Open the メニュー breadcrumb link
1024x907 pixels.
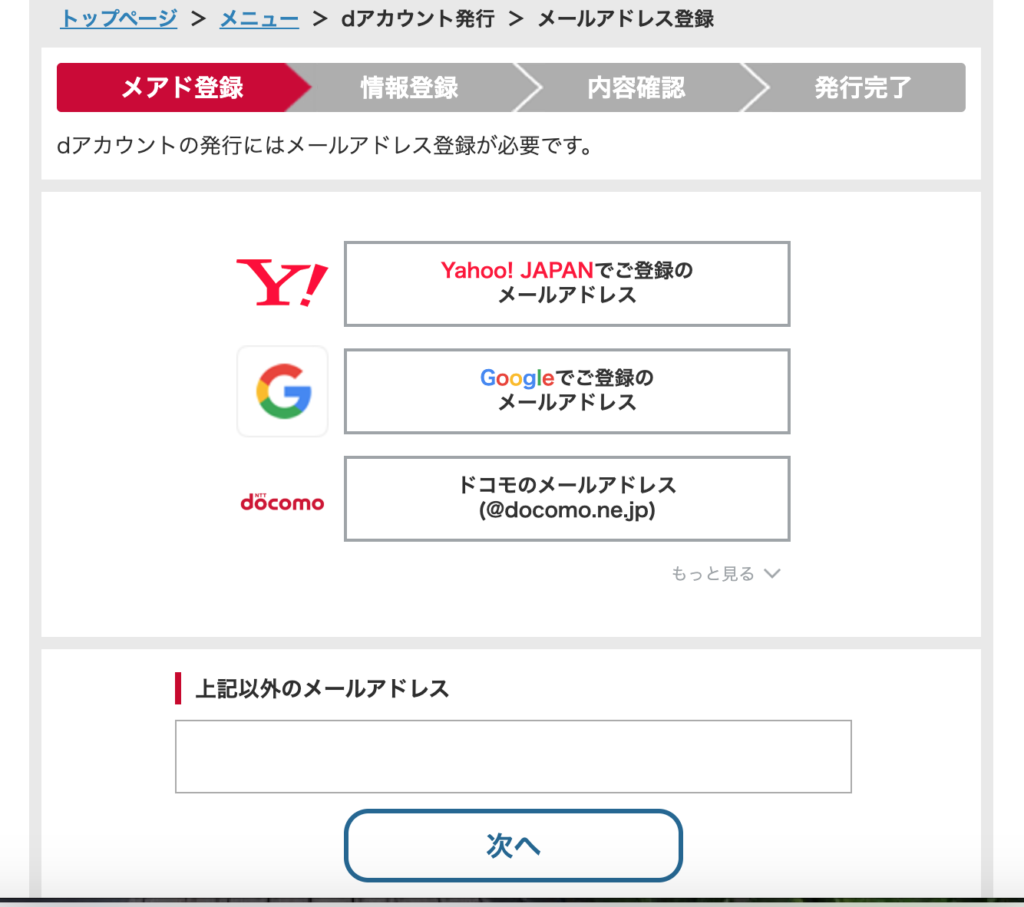pyautogui.click(x=259, y=18)
